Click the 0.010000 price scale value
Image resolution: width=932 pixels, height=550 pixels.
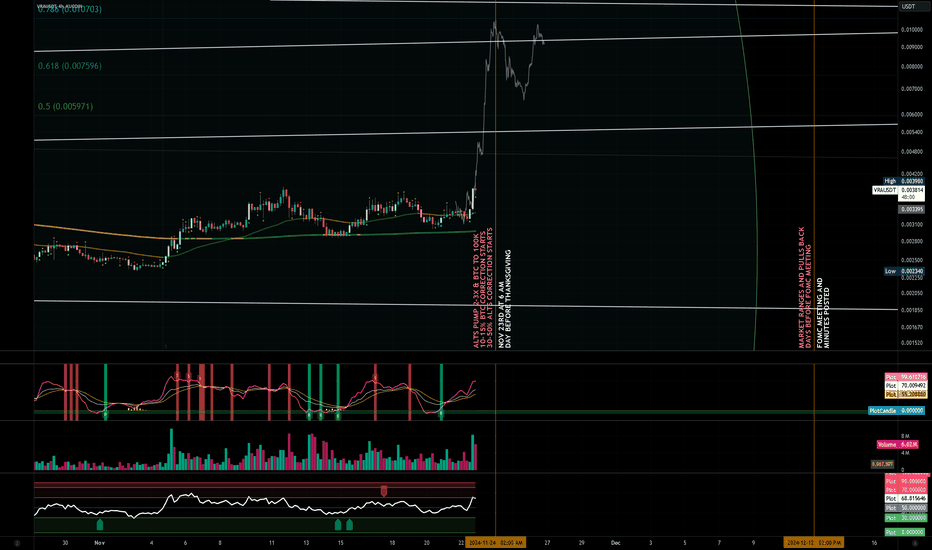(912, 30)
